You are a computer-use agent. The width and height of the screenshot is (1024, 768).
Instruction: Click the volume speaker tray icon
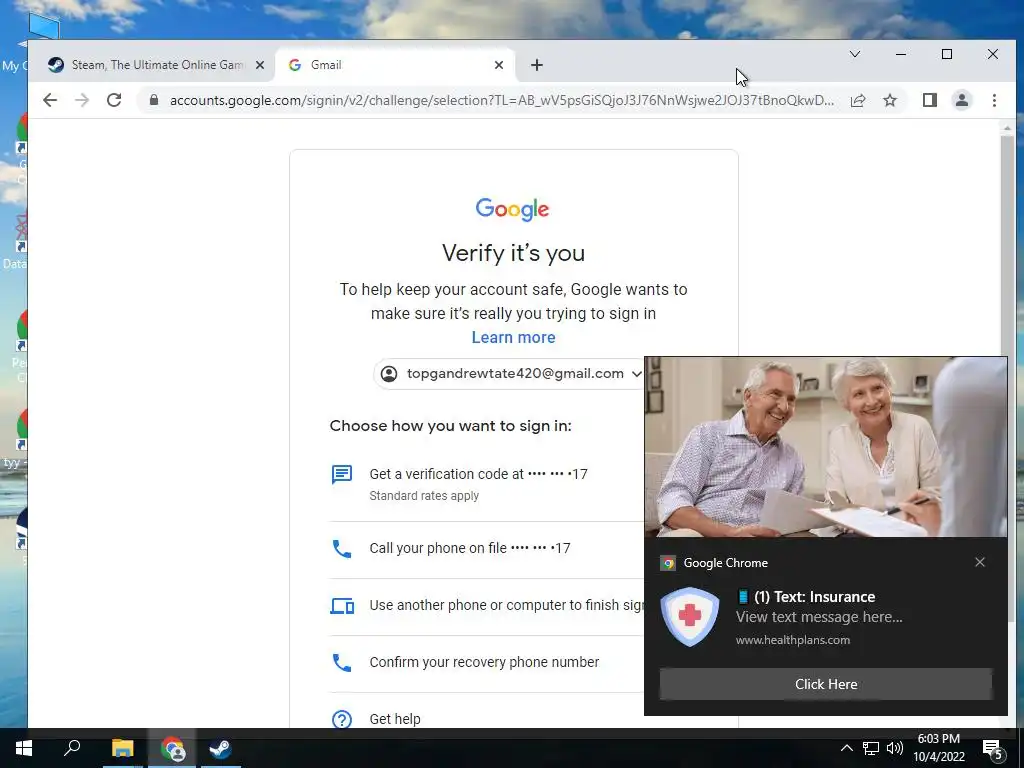pos(895,748)
